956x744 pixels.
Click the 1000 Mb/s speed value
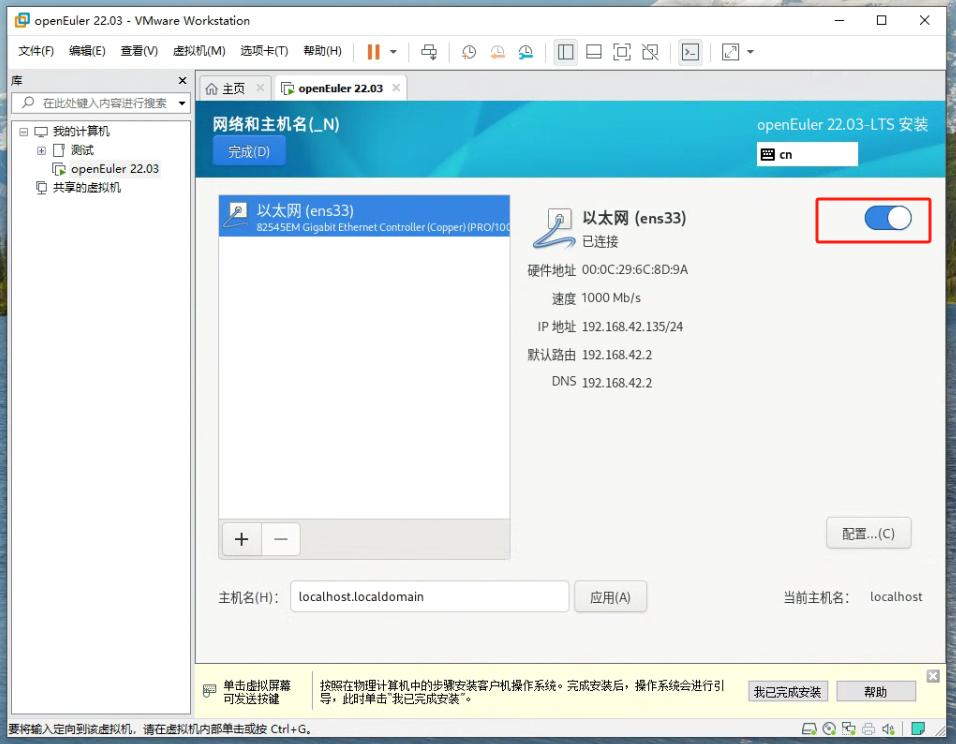(611, 298)
